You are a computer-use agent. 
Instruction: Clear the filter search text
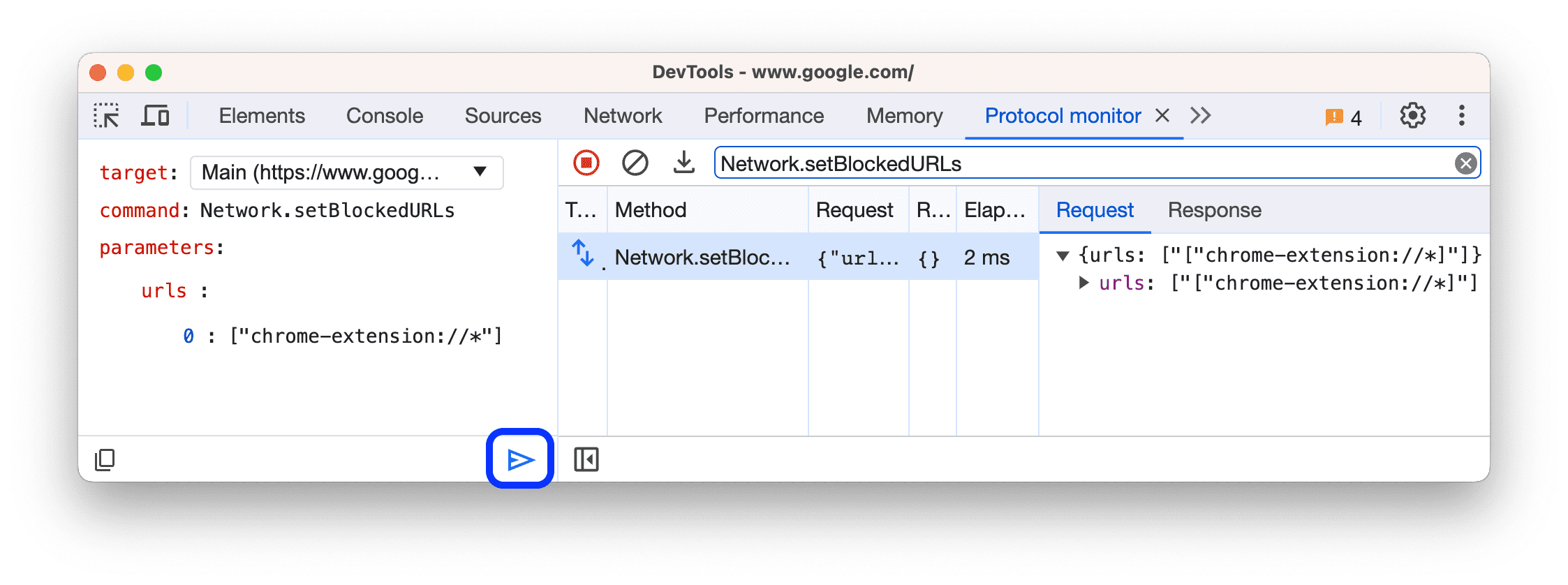(1465, 163)
